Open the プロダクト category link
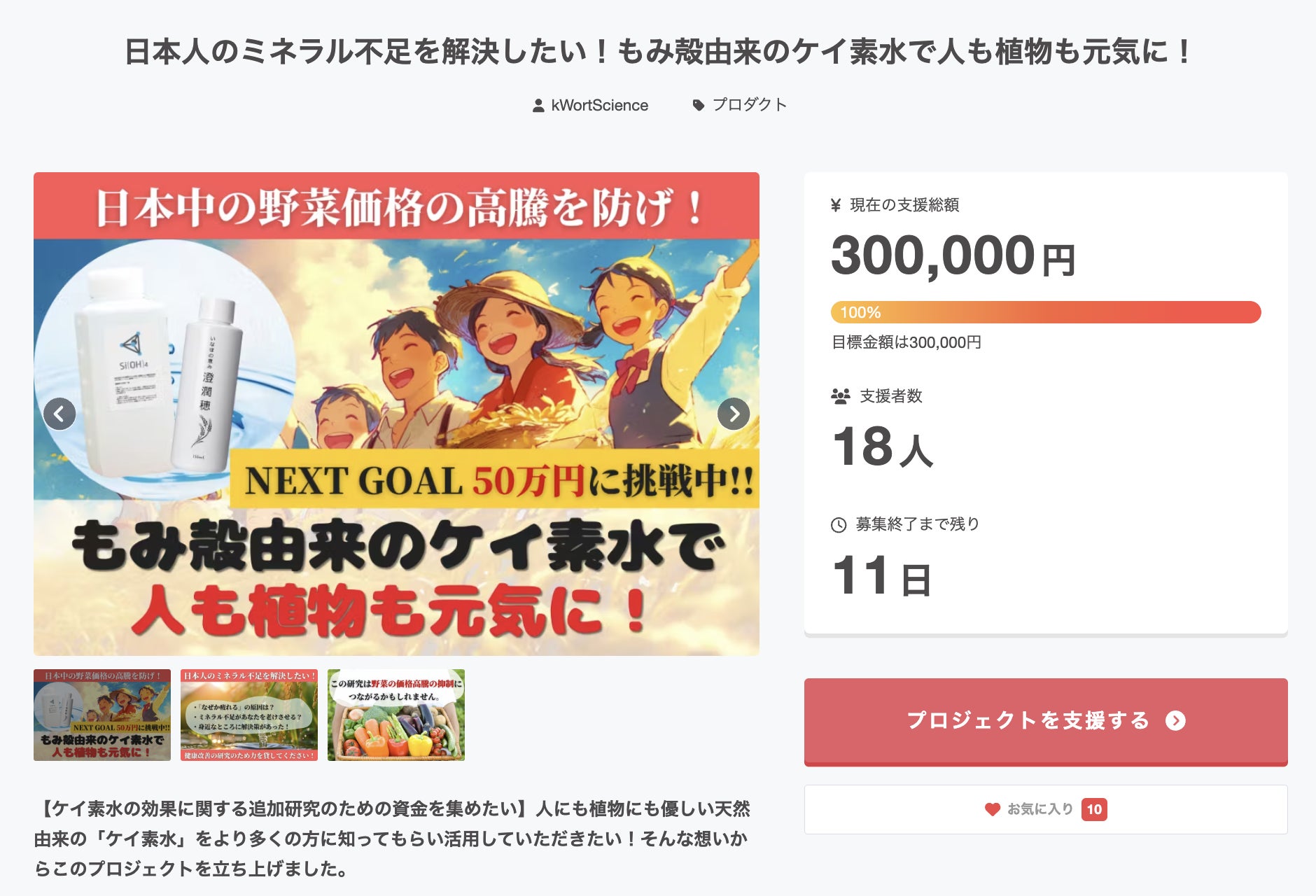The height and width of the screenshot is (896, 1316). pos(749,105)
